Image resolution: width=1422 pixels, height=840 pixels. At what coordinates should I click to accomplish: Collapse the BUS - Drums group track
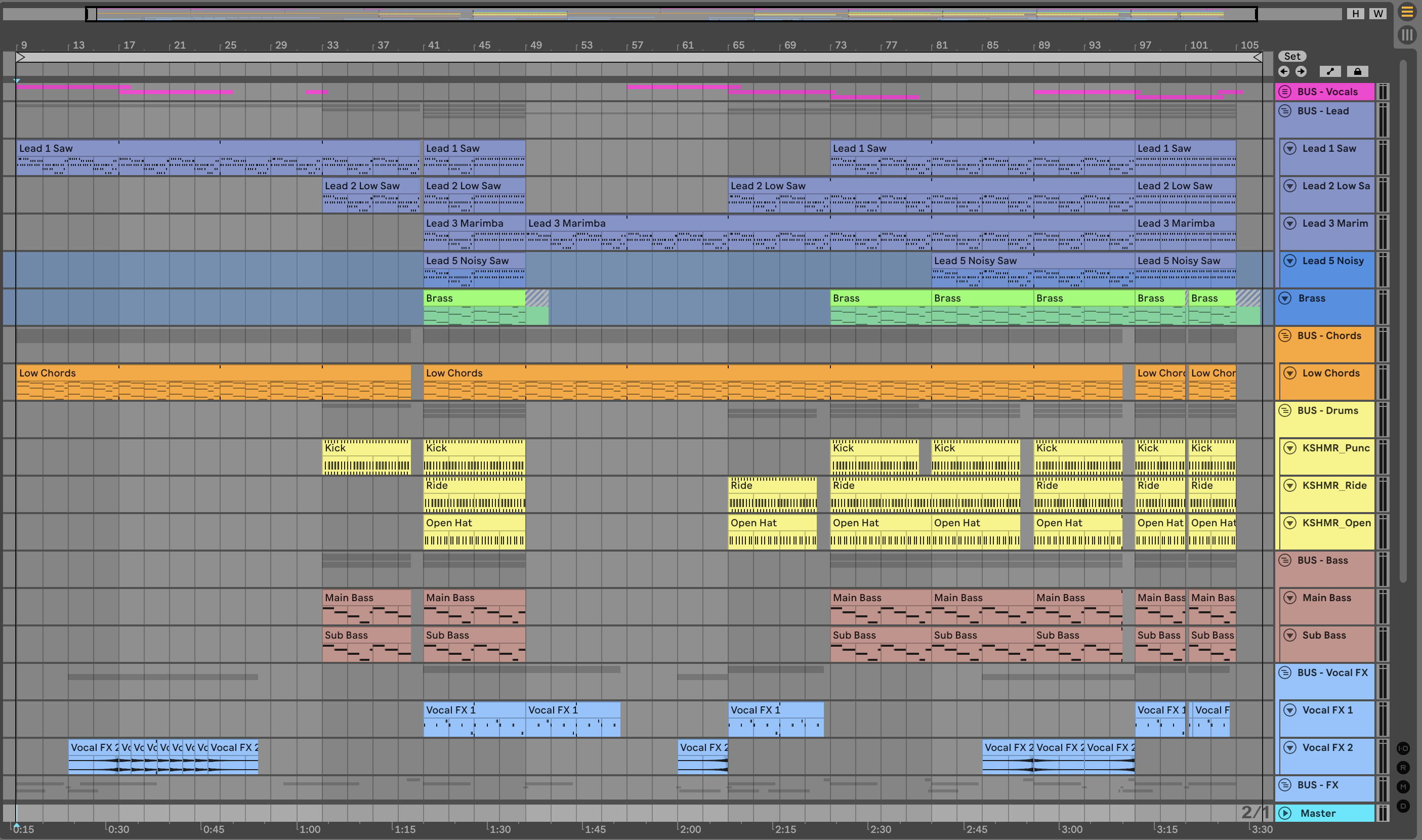tap(1285, 410)
